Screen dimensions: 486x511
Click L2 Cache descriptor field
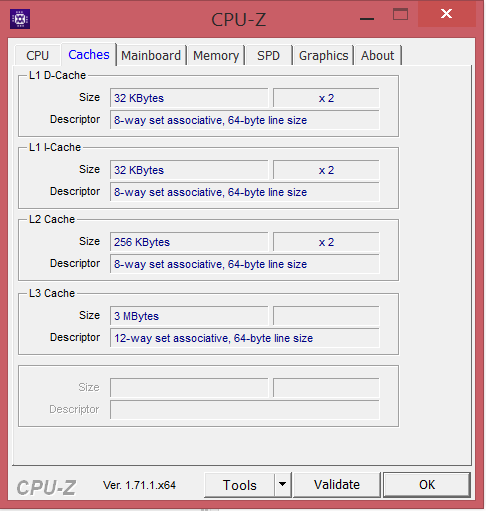coord(245,264)
